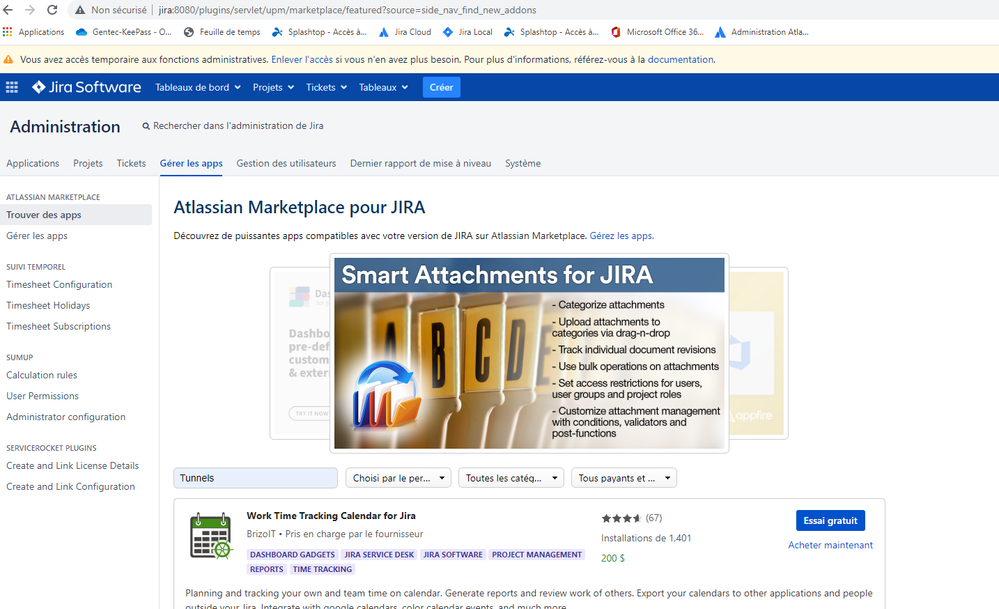Screen dimensions: 999x609
Task: Open Create and Link License Details
Action: (x=73, y=466)
